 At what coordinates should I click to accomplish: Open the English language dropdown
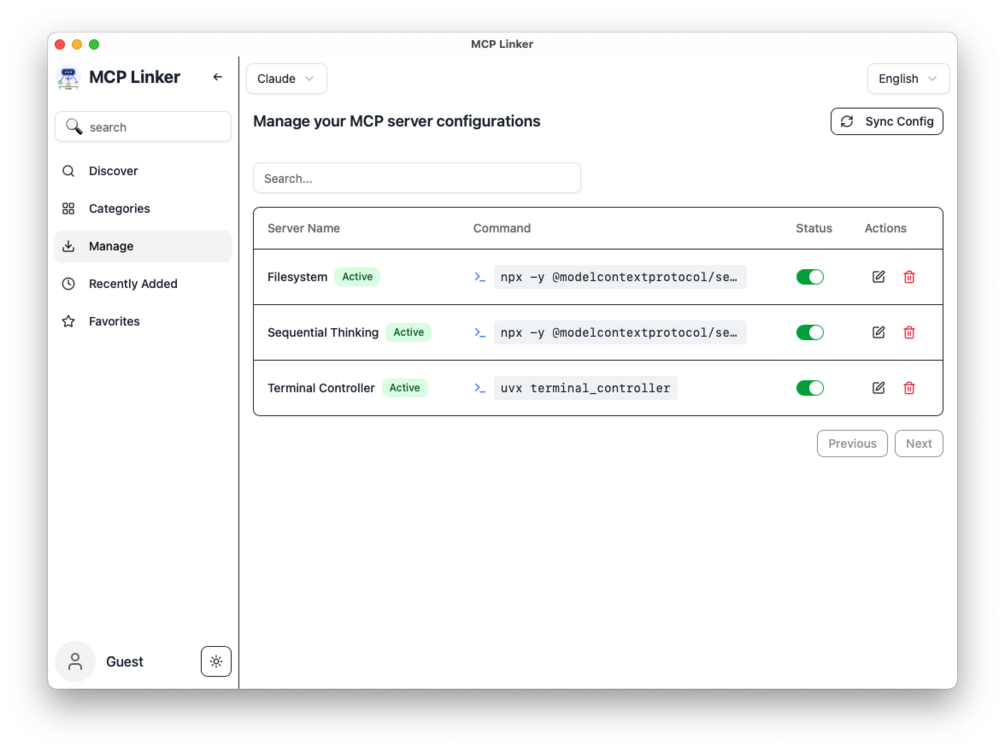[x=908, y=78]
